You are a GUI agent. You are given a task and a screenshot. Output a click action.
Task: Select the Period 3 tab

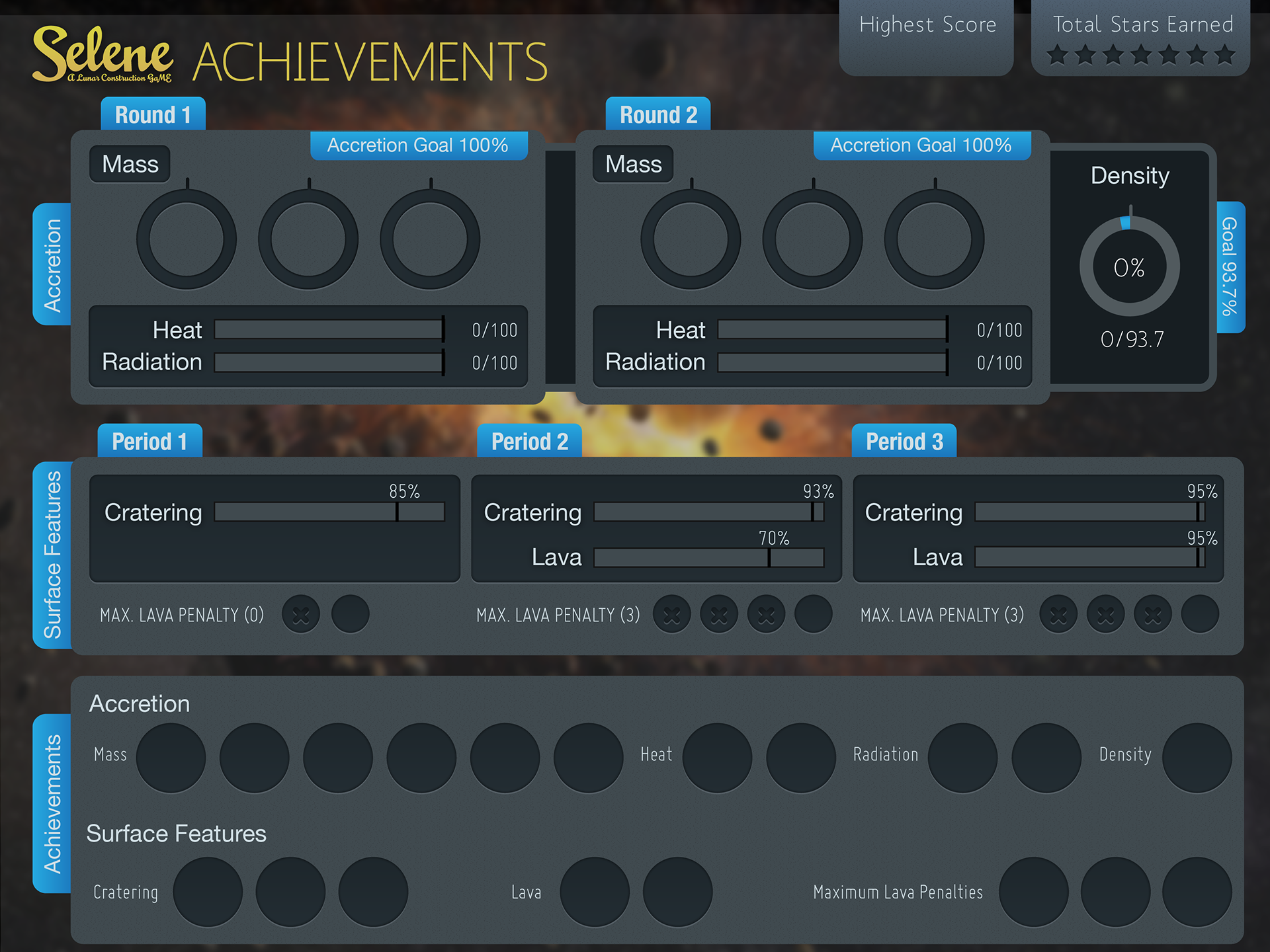pos(904,442)
